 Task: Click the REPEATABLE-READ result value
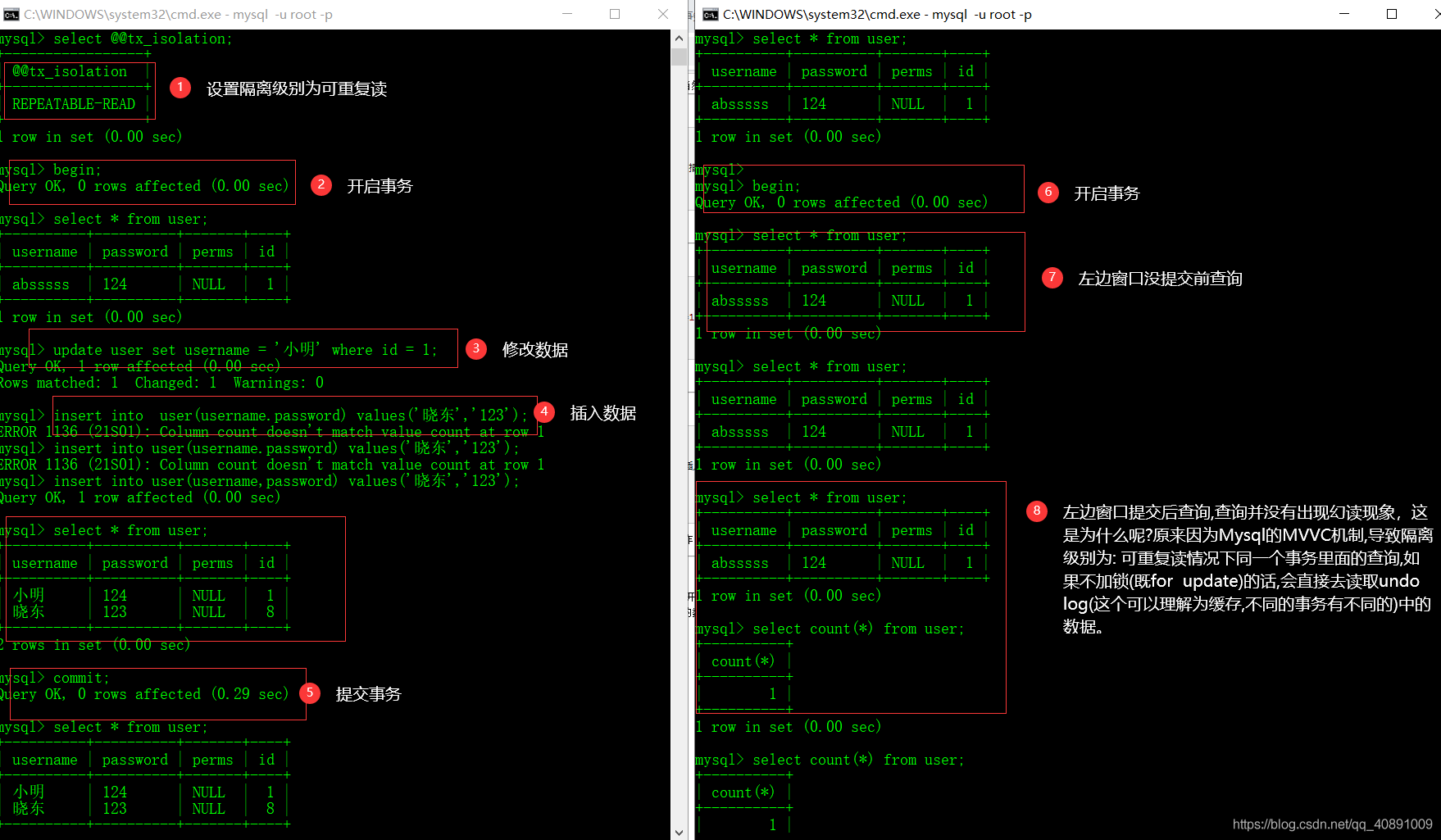point(74,104)
